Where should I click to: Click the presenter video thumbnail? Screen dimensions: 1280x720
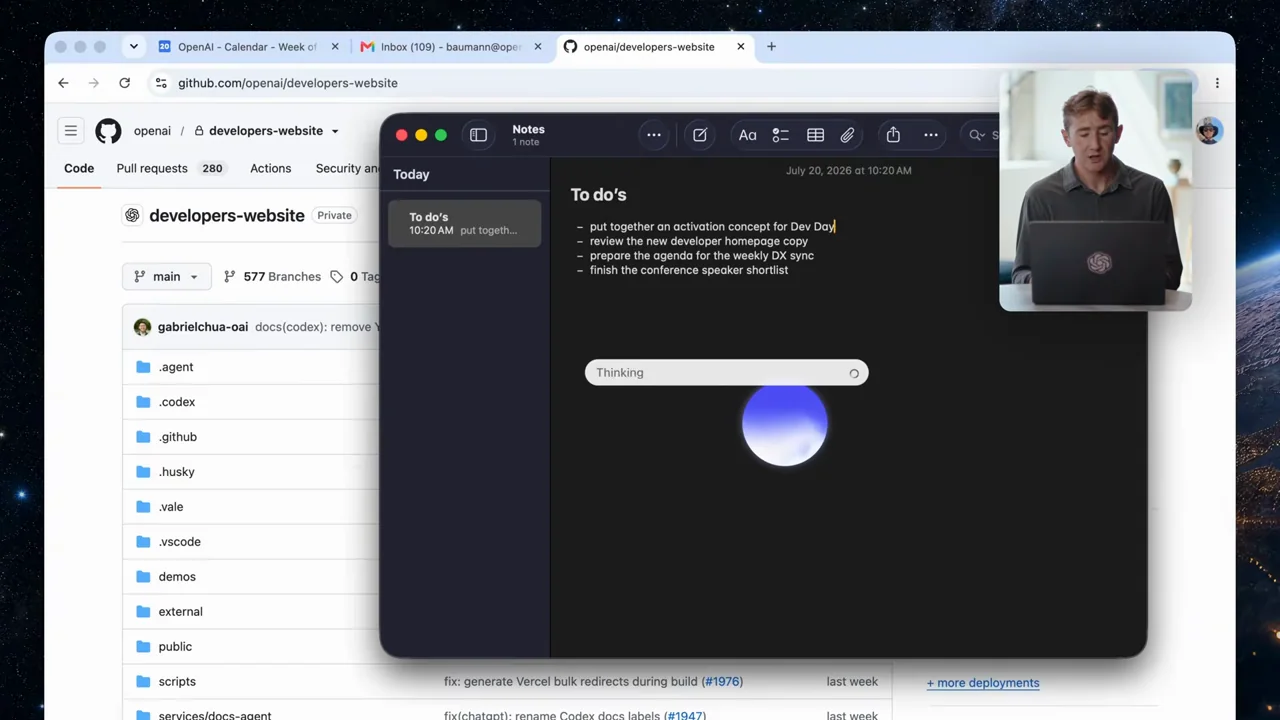1095,190
